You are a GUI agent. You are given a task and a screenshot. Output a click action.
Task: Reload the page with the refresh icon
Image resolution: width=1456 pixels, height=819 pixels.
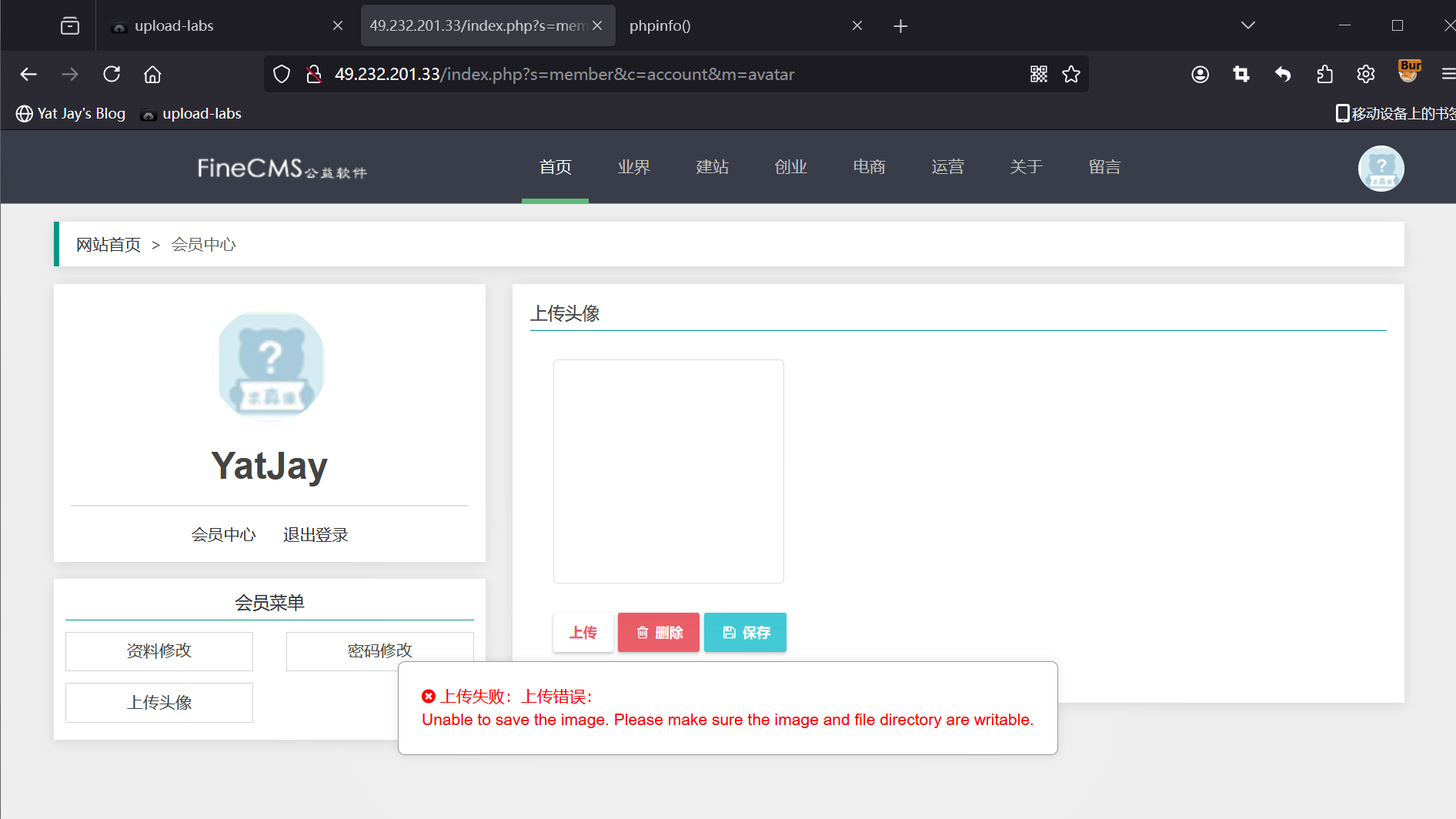(112, 74)
